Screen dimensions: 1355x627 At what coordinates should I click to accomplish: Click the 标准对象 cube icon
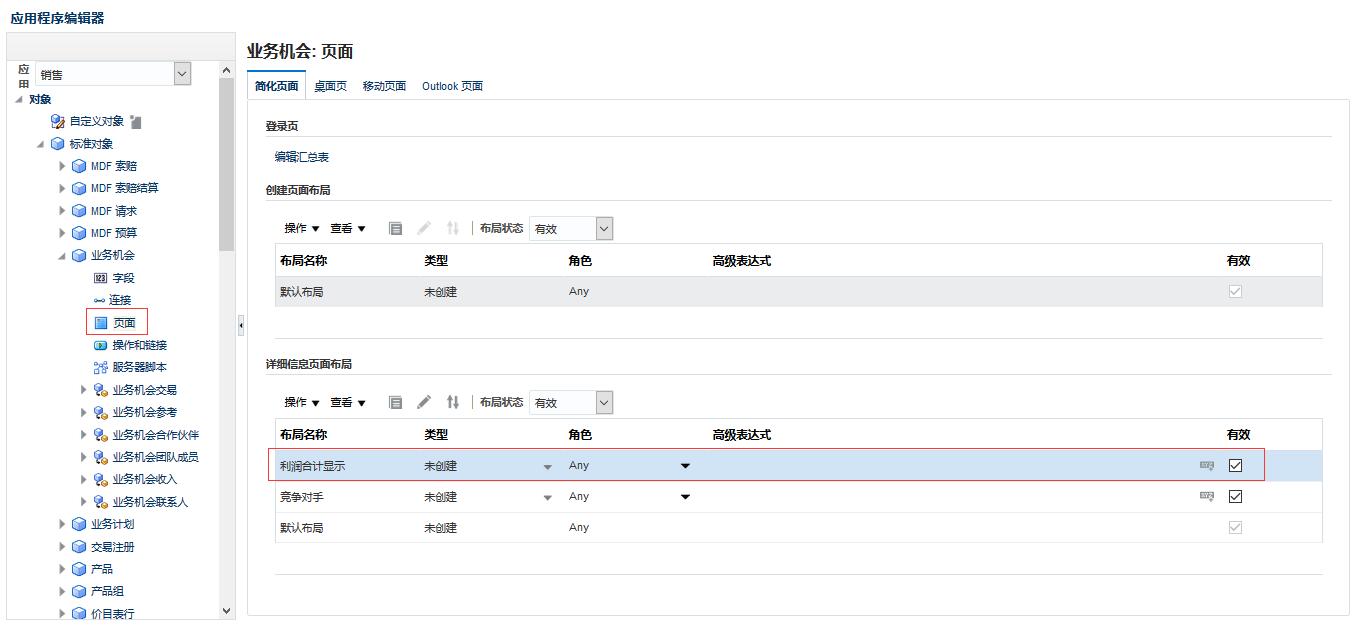pos(58,144)
